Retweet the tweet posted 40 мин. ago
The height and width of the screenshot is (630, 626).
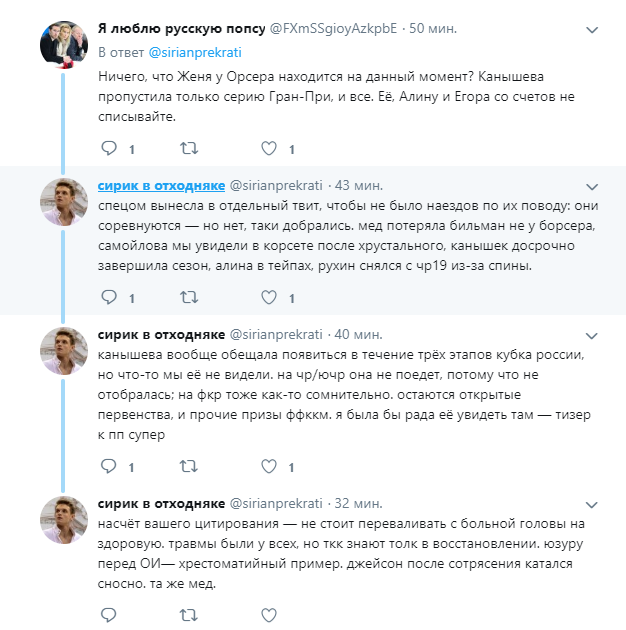click(x=188, y=466)
